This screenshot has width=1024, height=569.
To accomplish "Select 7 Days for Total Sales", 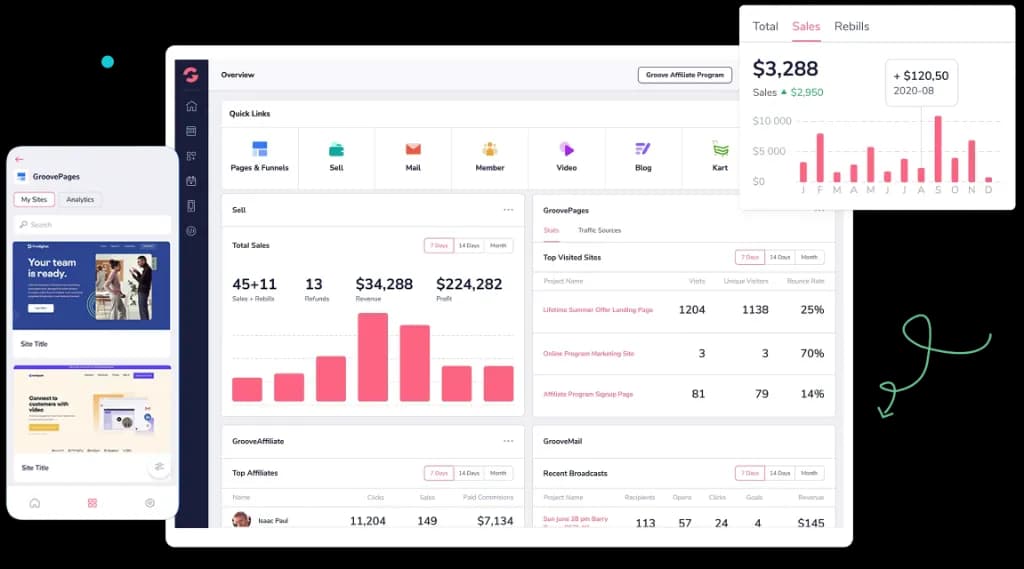I will [x=439, y=246].
